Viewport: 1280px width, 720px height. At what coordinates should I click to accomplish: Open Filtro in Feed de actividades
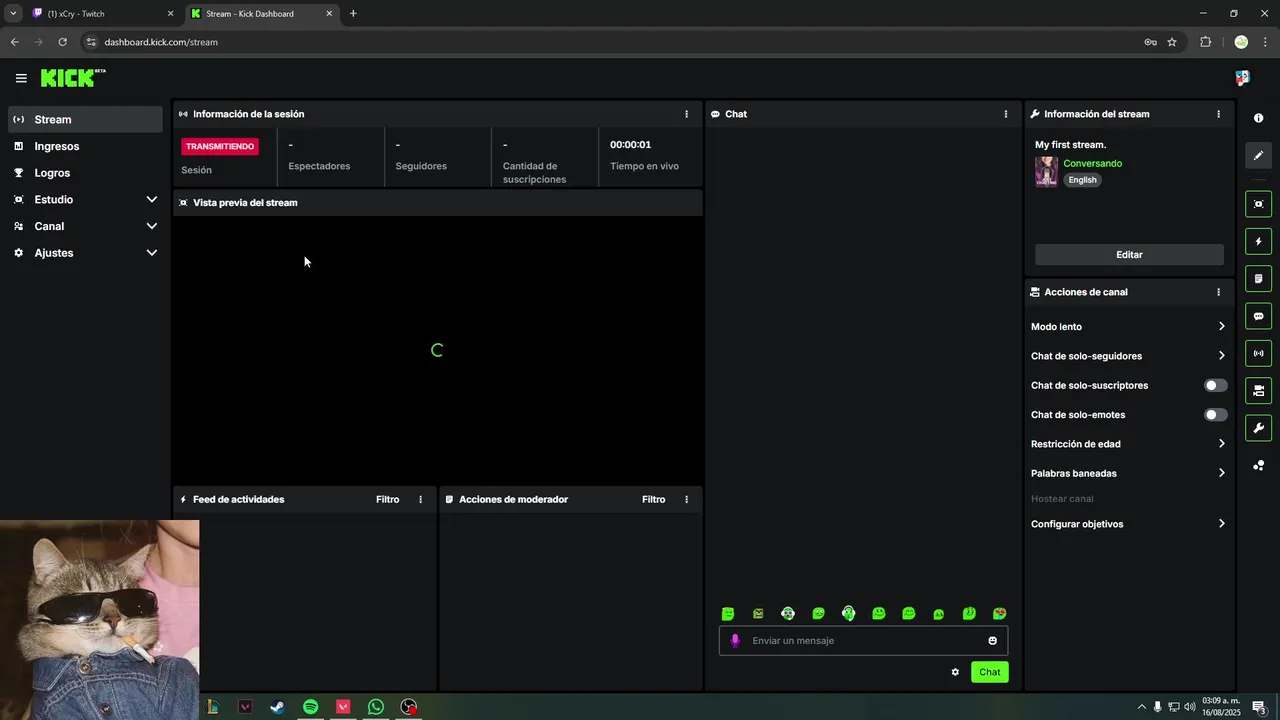(x=387, y=499)
